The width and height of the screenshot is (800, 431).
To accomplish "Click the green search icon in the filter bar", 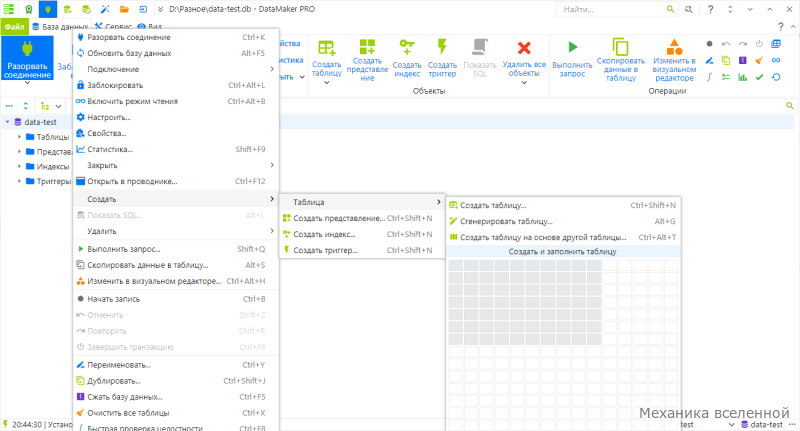I will pos(790,106).
